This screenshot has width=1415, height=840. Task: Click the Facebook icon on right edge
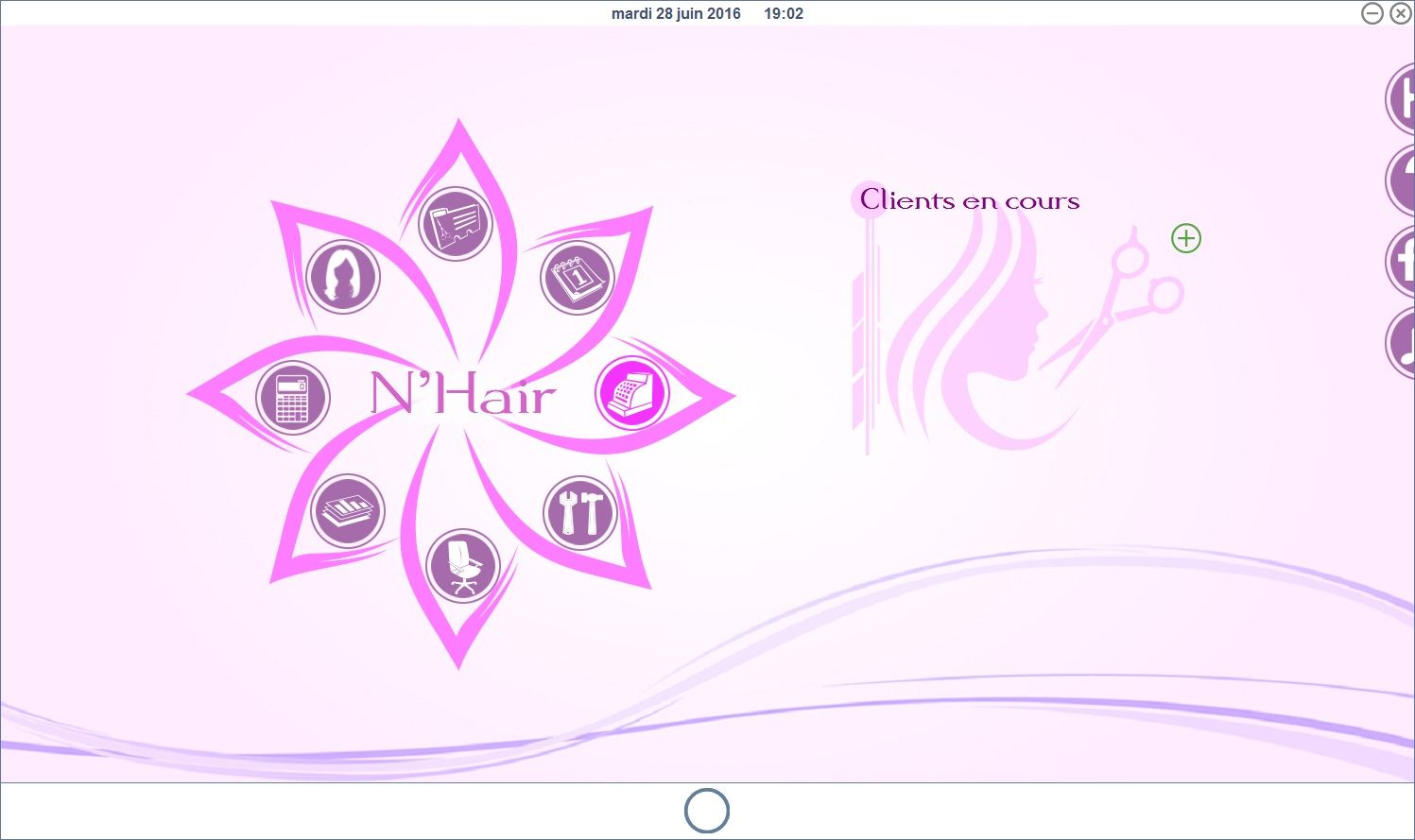click(1401, 262)
